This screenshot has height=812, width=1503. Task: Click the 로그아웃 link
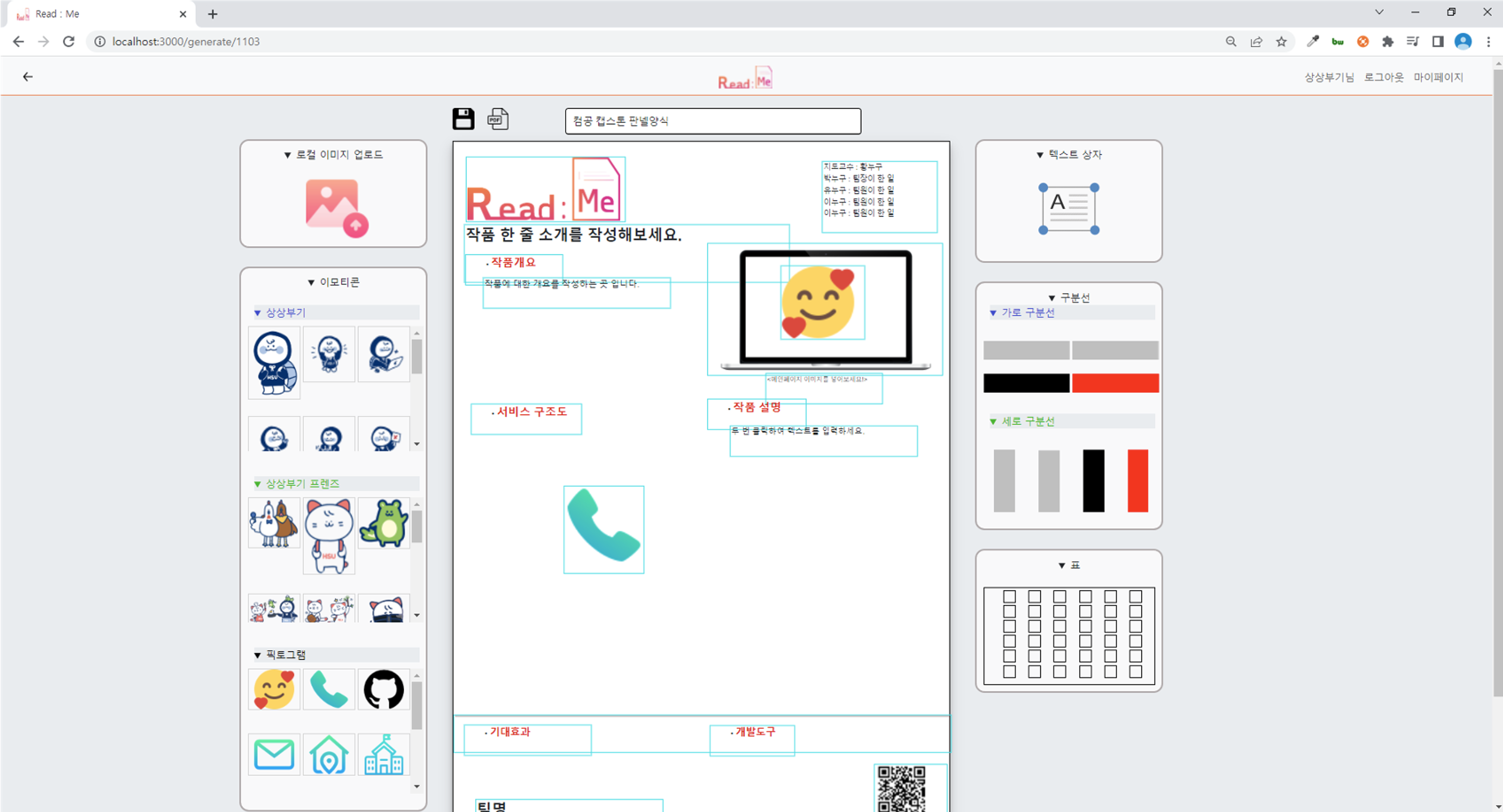click(x=1383, y=77)
